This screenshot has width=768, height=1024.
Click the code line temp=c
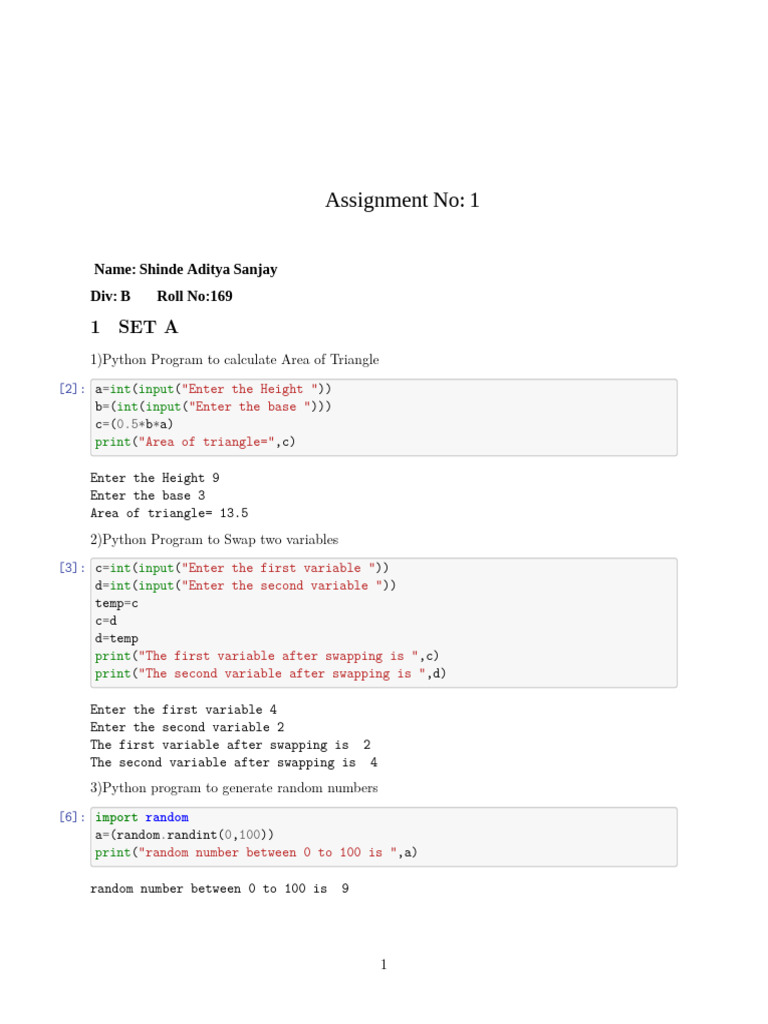pos(116,604)
